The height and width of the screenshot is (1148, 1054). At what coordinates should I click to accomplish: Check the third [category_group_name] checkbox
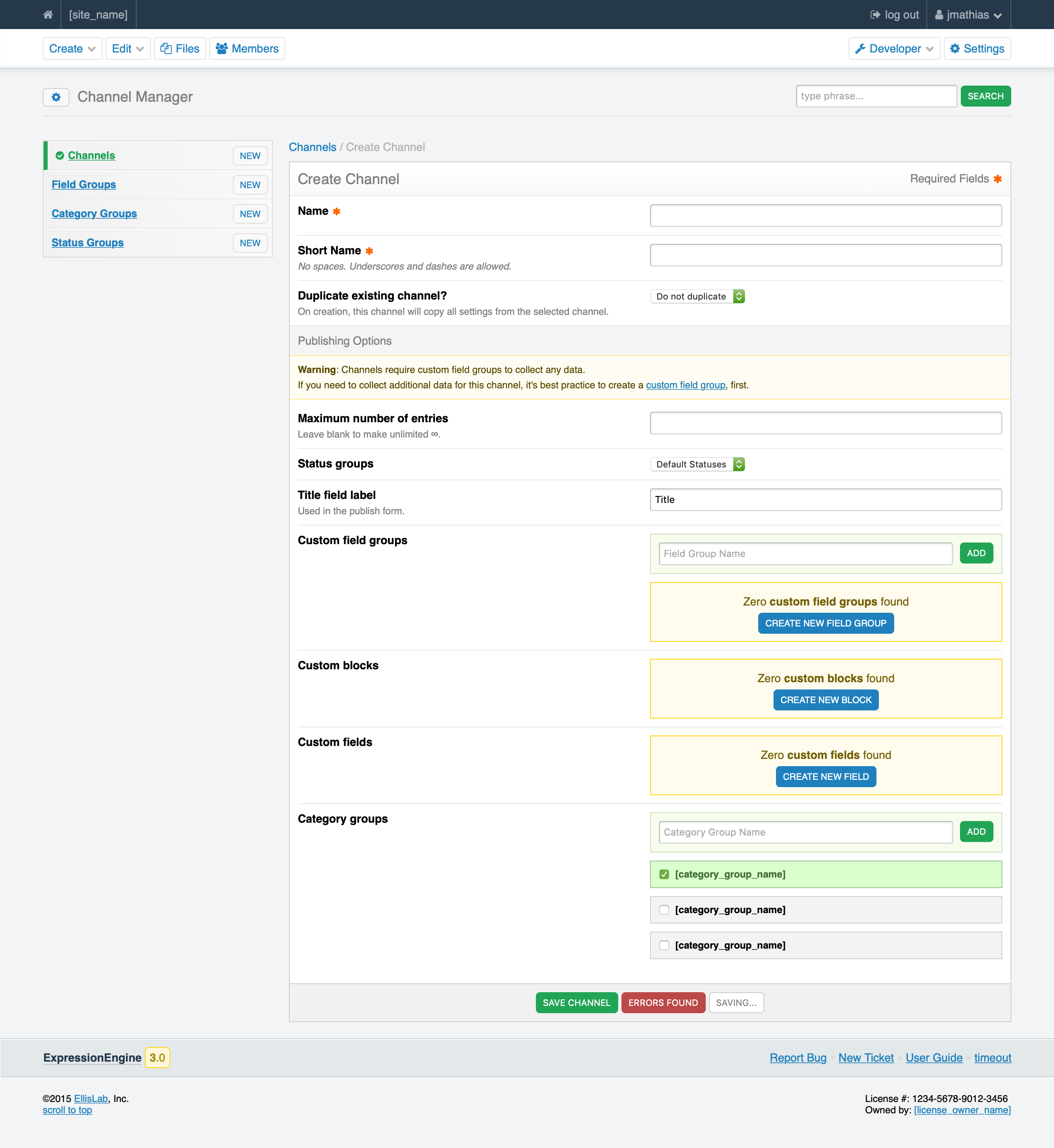pyautogui.click(x=664, y=945)
